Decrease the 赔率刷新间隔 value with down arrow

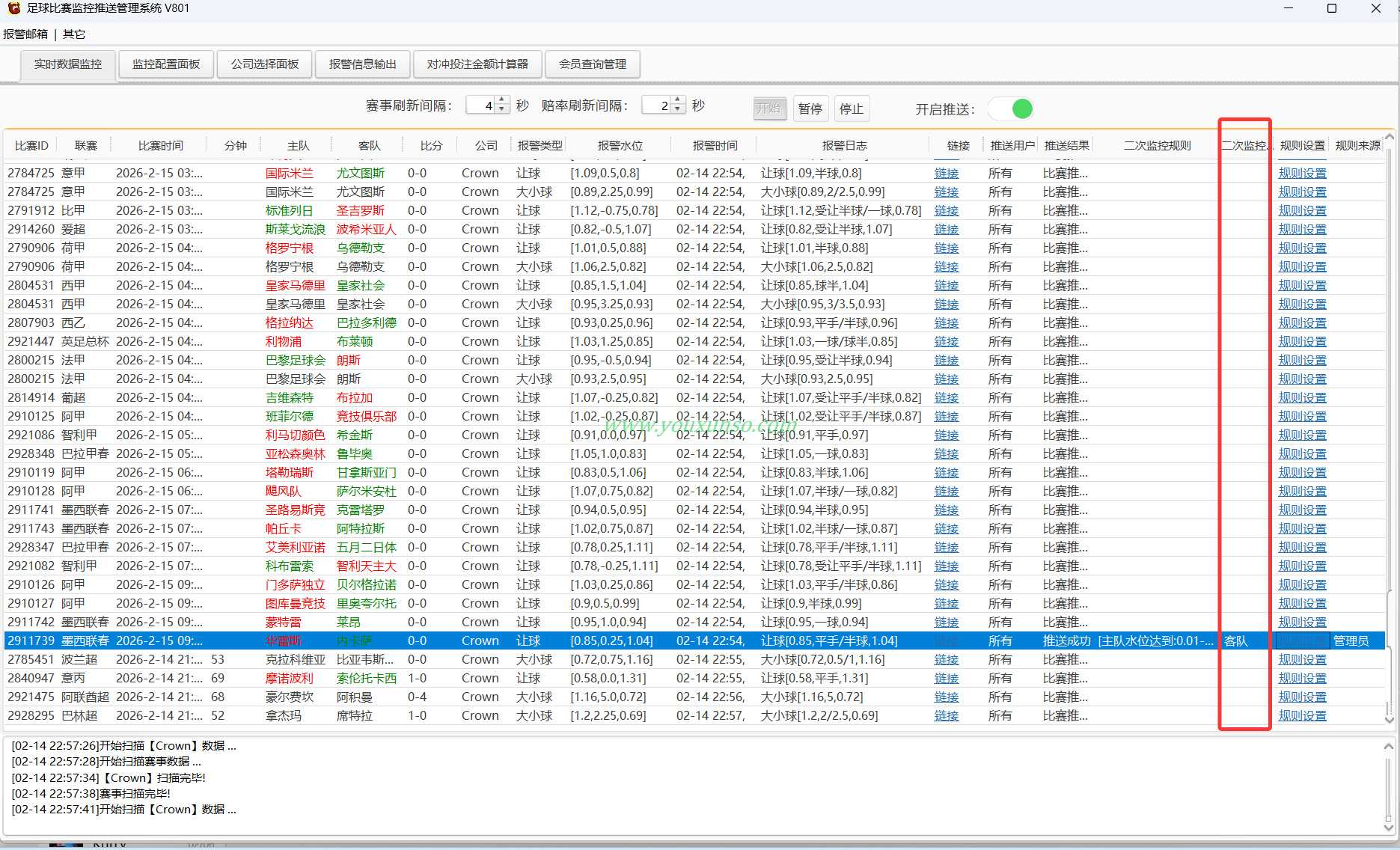coord(678,109)
